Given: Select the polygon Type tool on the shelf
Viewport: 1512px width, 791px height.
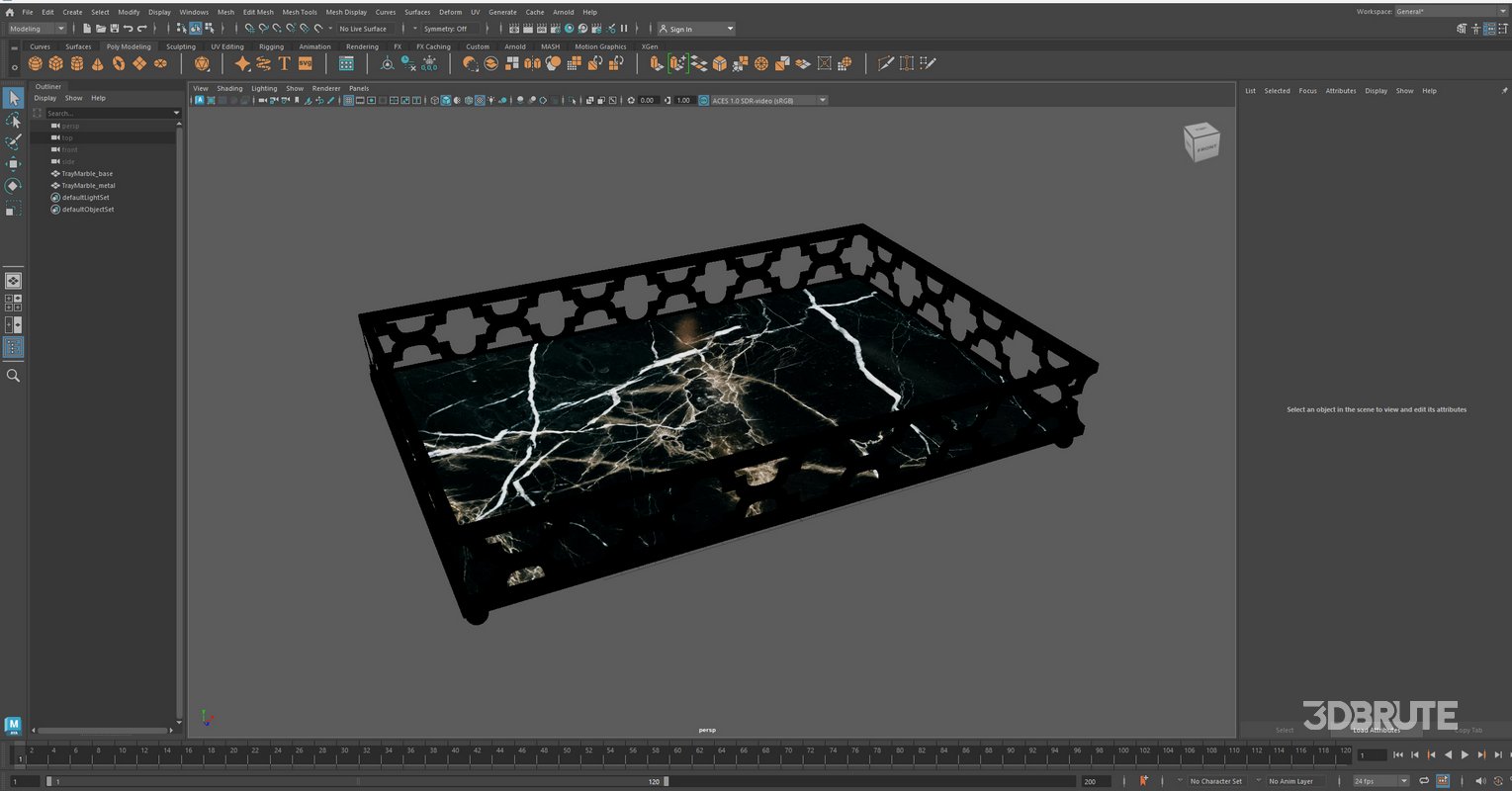Looking at the screenshot, I should click(x=284, y=62).
